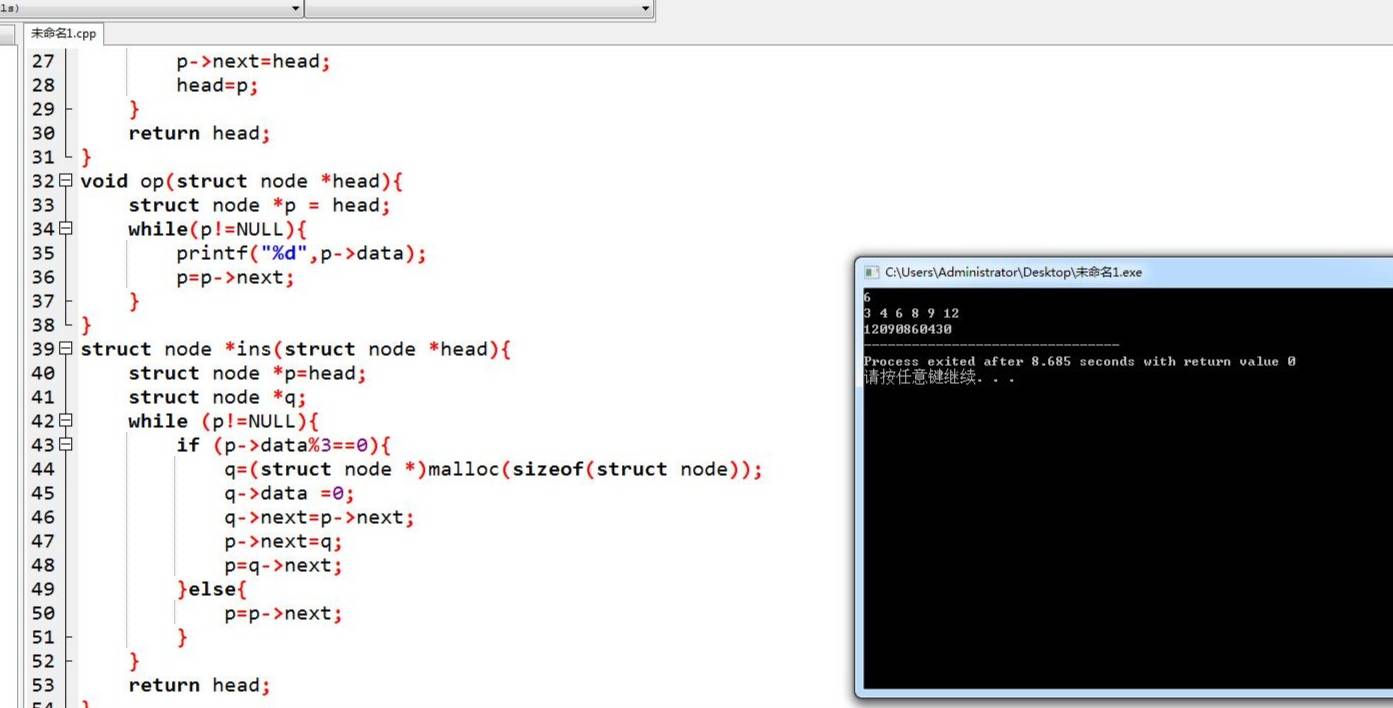
Task: Click the code line head=p;
Action: tap(217, 85)
